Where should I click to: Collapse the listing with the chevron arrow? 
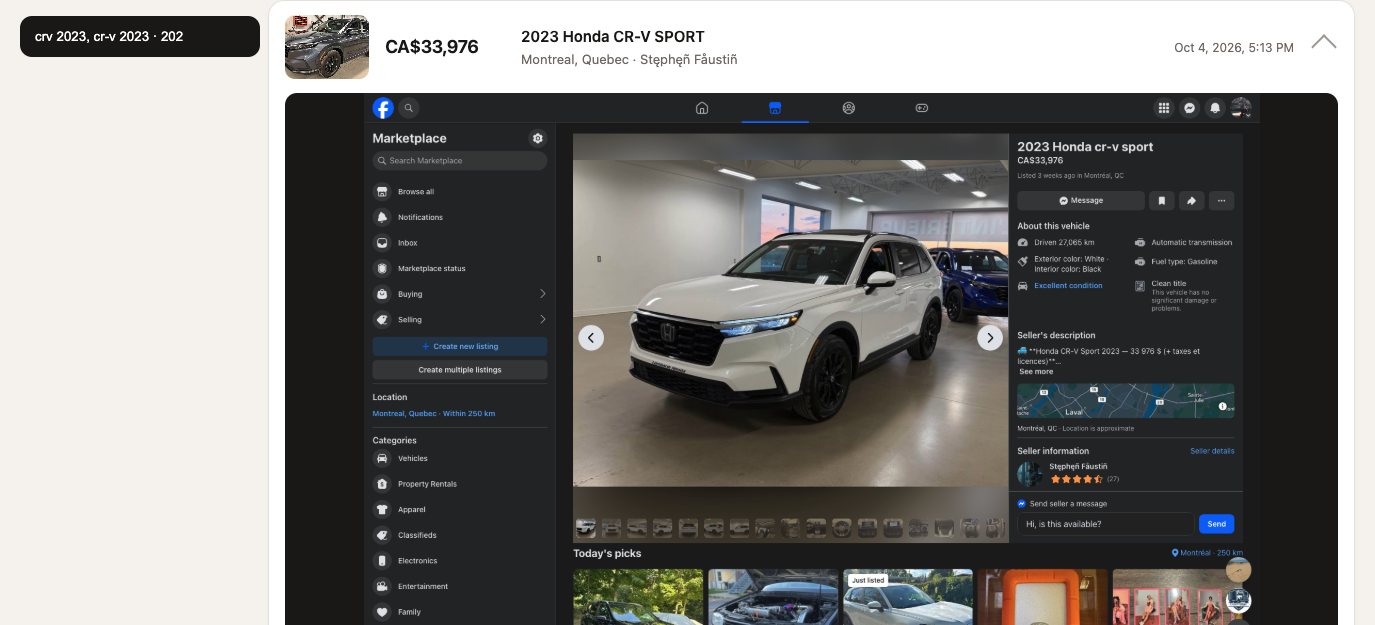[x=1324, y=42]
